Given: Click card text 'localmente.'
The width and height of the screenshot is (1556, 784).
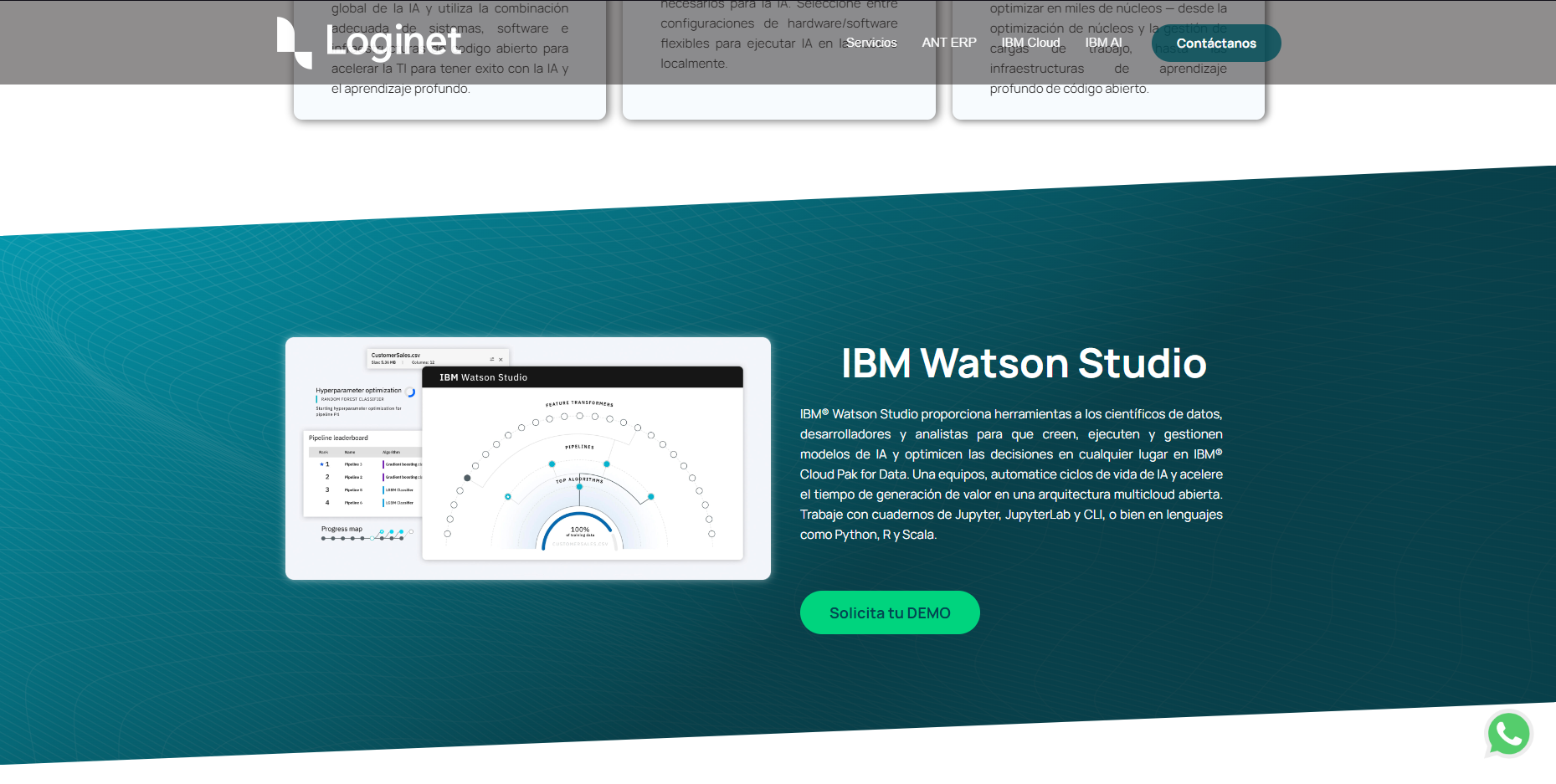Looking at the screenshot, I should click(694, 64).
